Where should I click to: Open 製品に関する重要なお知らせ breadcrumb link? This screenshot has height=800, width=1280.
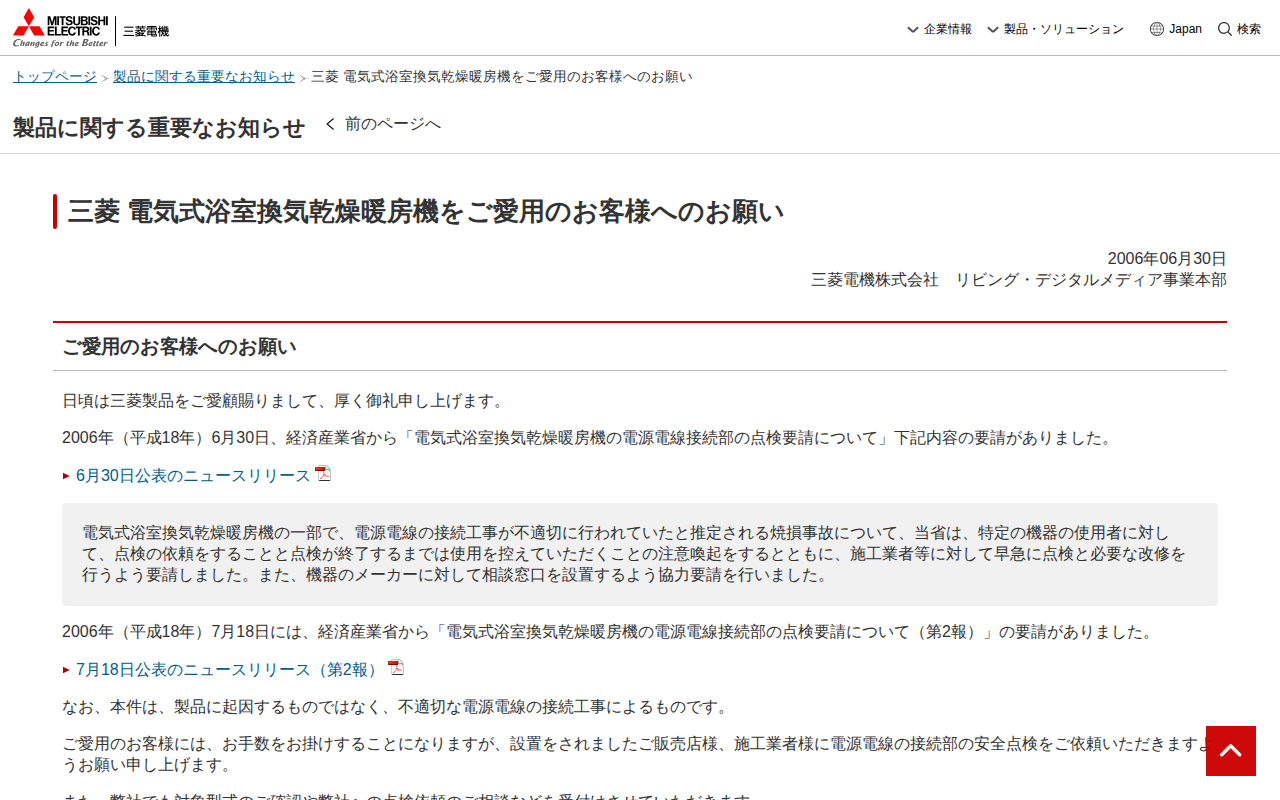(204, 75)
